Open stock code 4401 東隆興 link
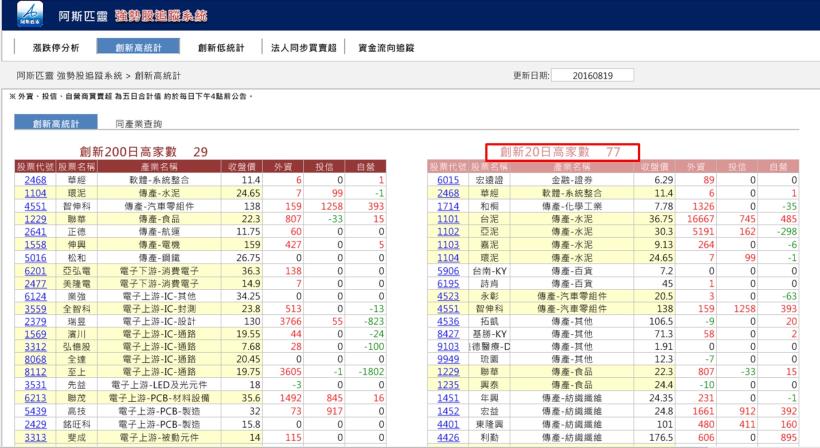 [448, 424]
